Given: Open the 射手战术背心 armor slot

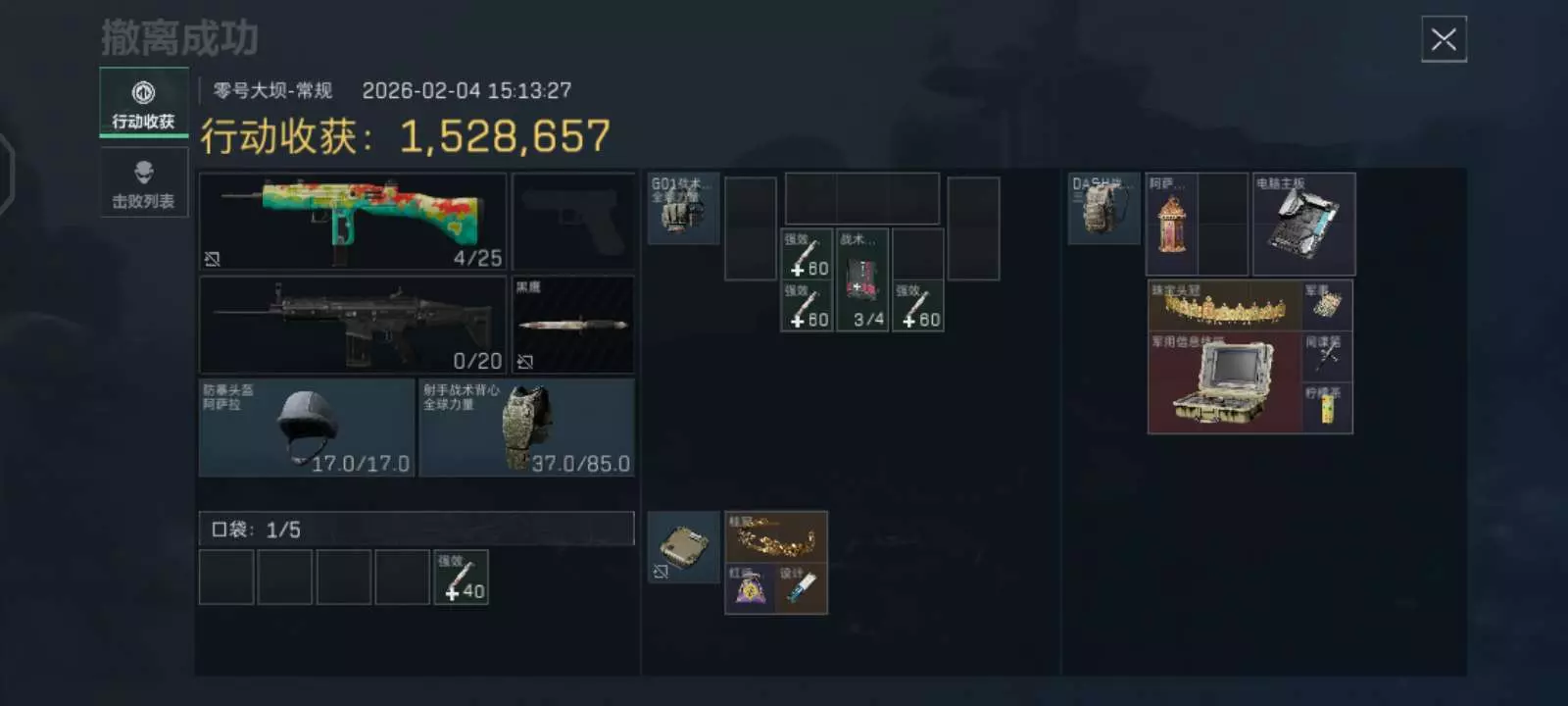Looking at the screenshot, I should click(x=527, y=429).
